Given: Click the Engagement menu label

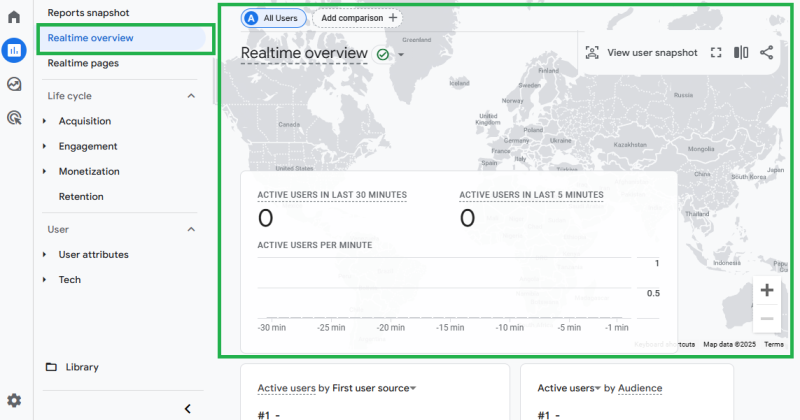Looking at the screenshot, I should (x=88, y=146).
